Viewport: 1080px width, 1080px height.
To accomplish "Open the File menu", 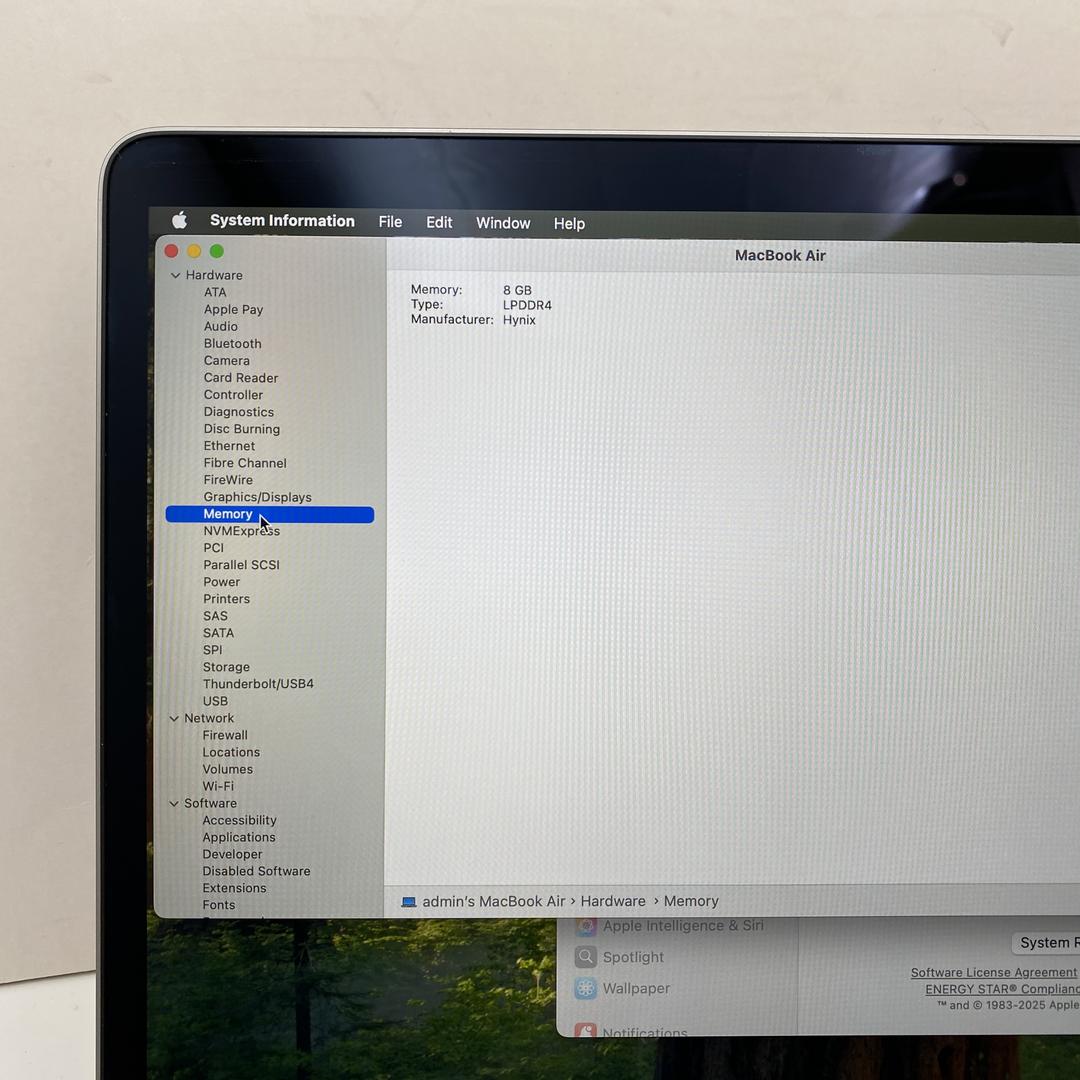I will pos(390,222).
